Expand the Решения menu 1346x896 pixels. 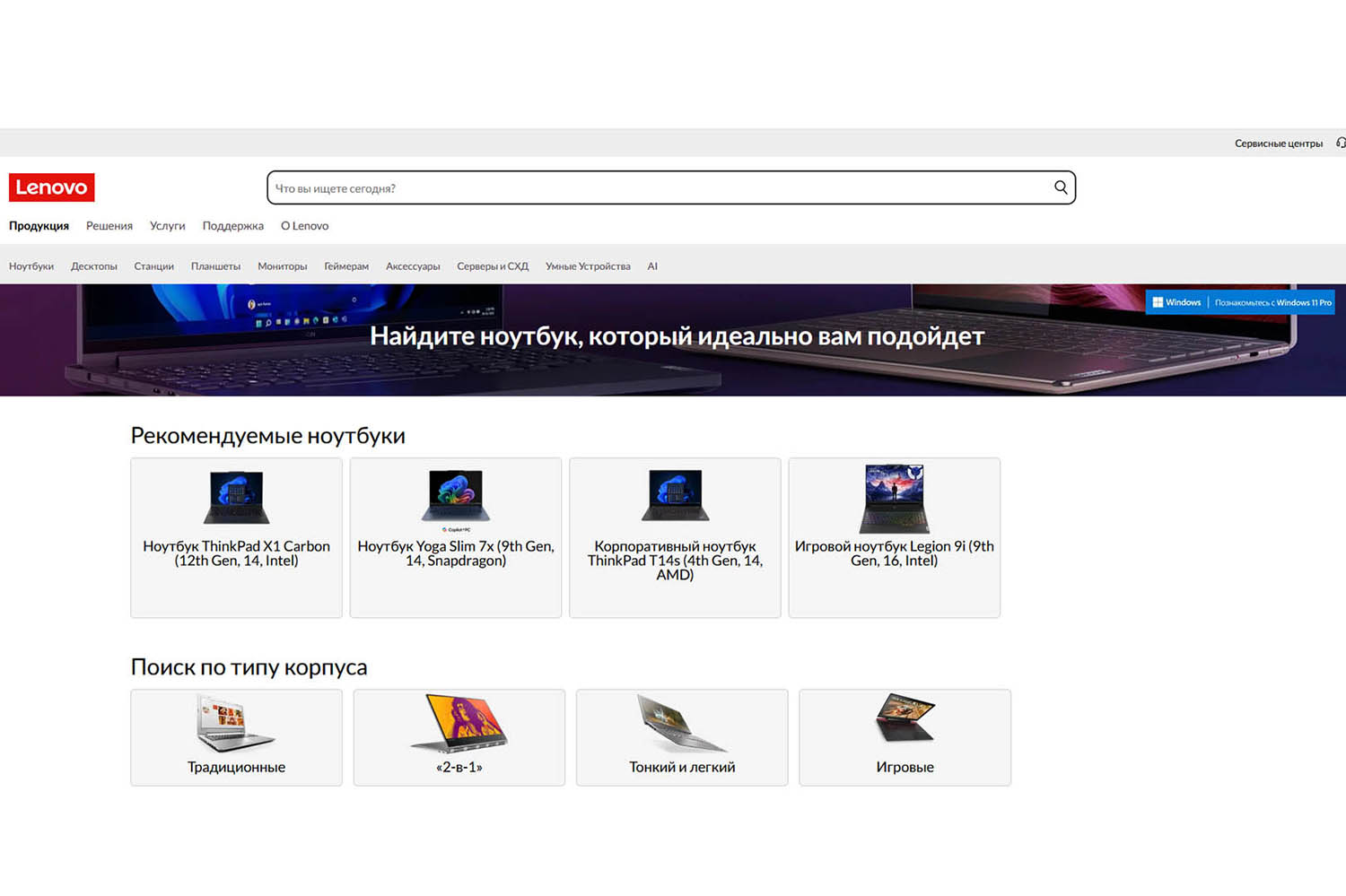[x=109, y=226]
